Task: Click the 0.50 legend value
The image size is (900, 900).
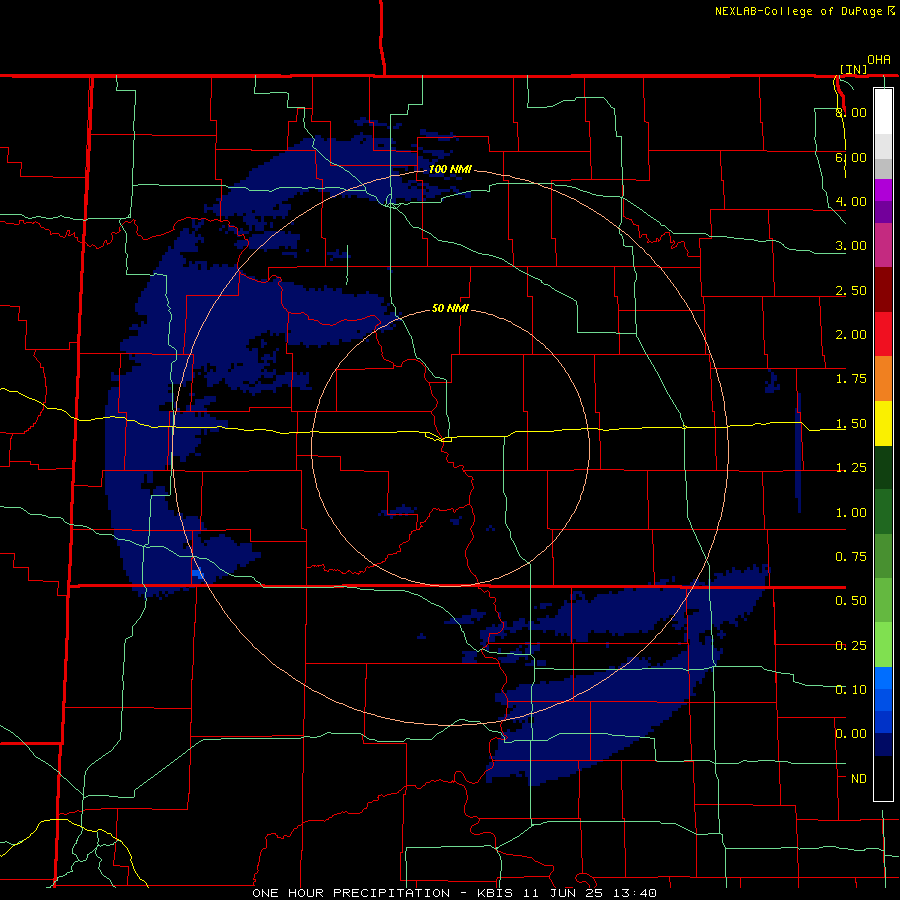Action: [x=851, y=601]
